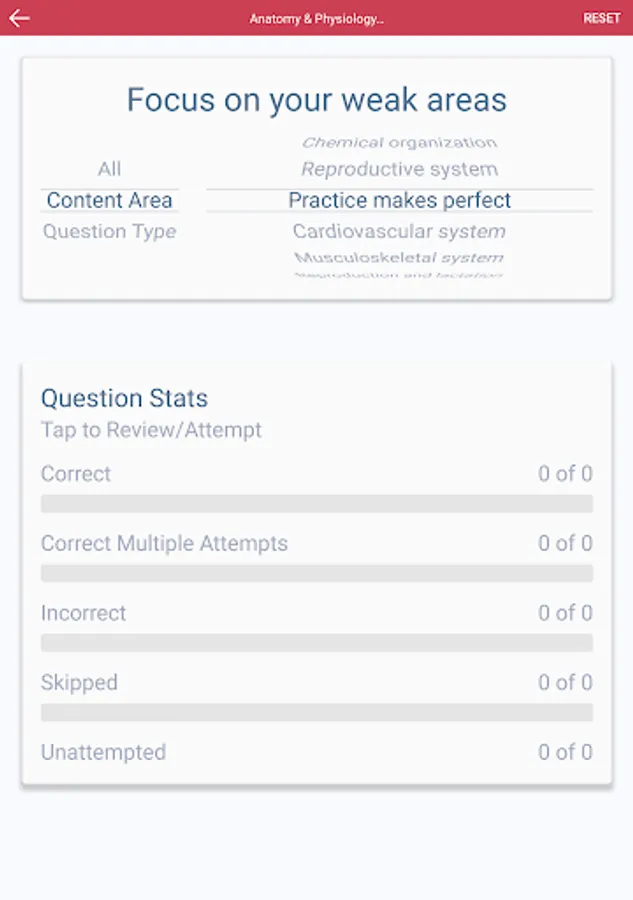The width and height of the screenshot is (633, 900).
Task: Tap the back arrow icon
Action: 19,18
